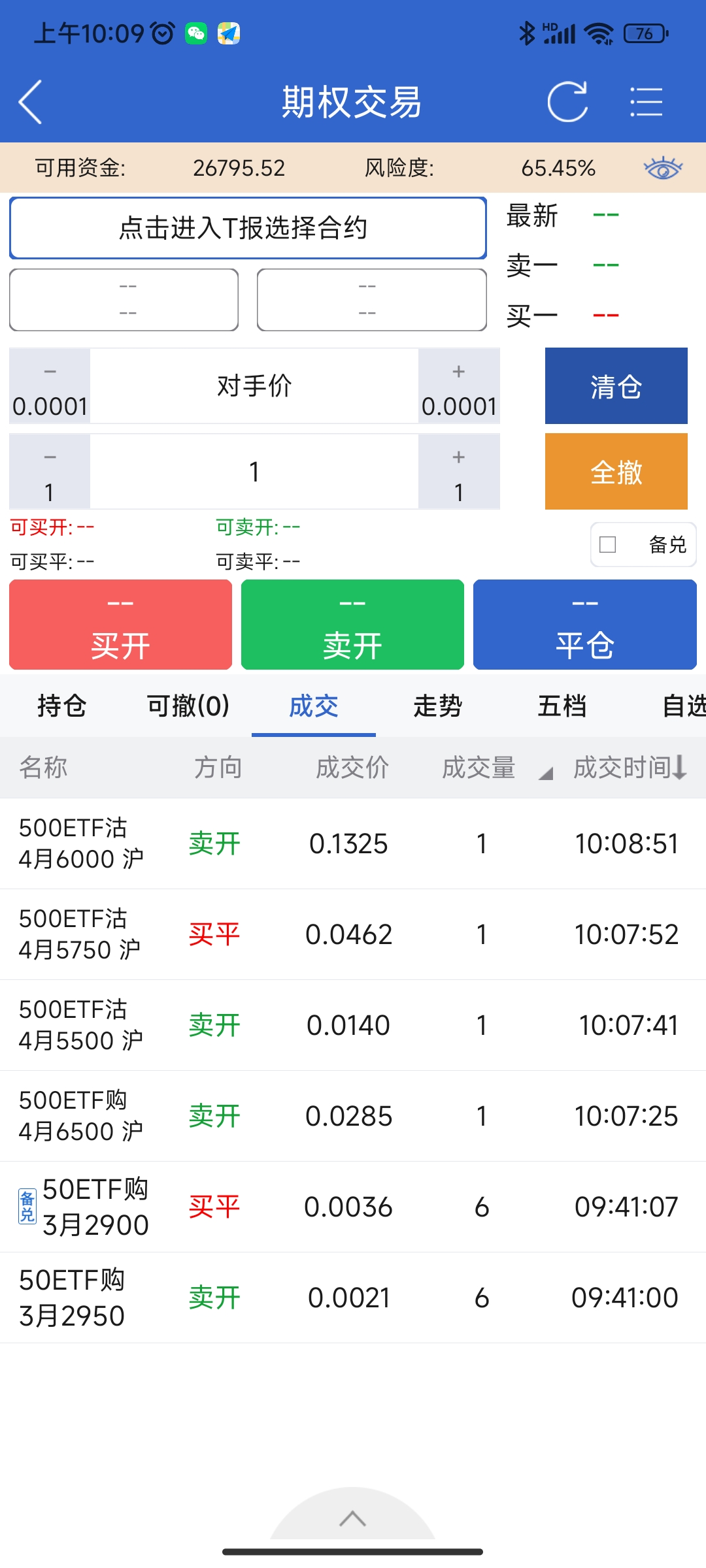Tap the green 卖开 button

[352, 625]
